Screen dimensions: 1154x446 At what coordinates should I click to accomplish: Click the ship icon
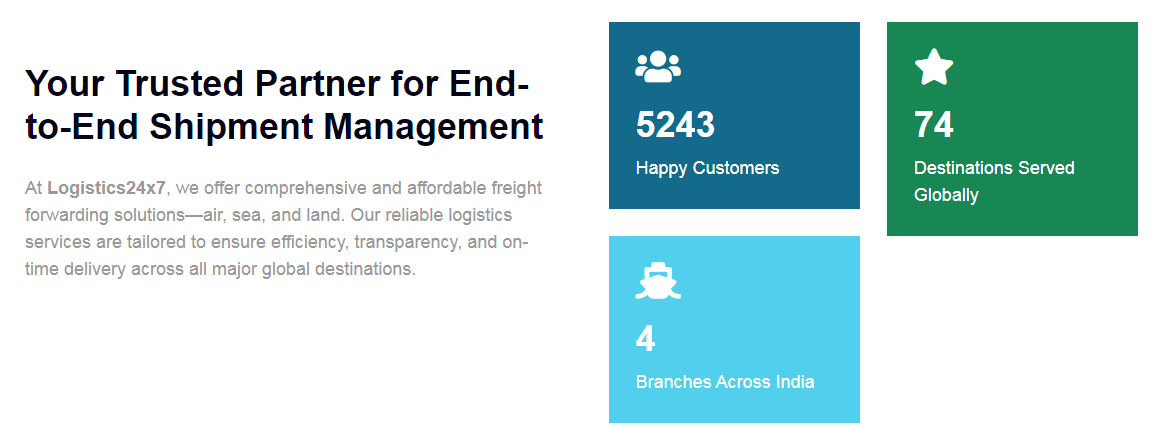click(657, 281)
